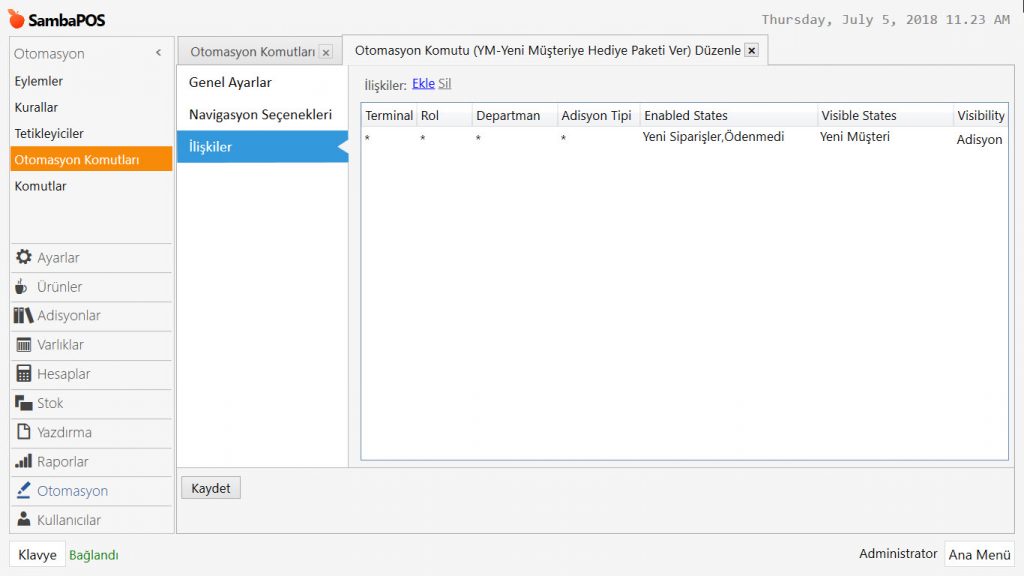1024x576 pixels.
Task: Select Kurallar in the Otomasyon list
Action: coord(36,107)
